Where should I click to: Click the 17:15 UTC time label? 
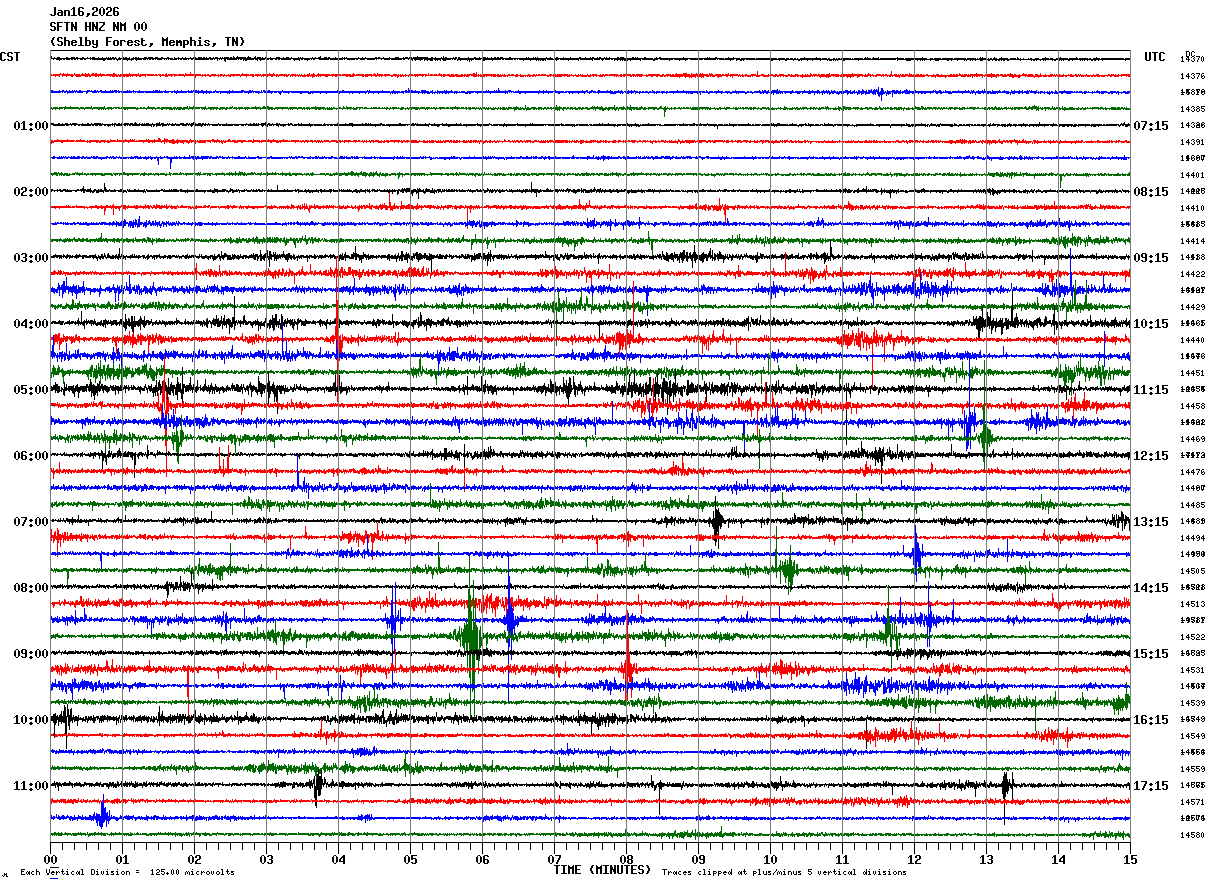[x=1151, y=786]
